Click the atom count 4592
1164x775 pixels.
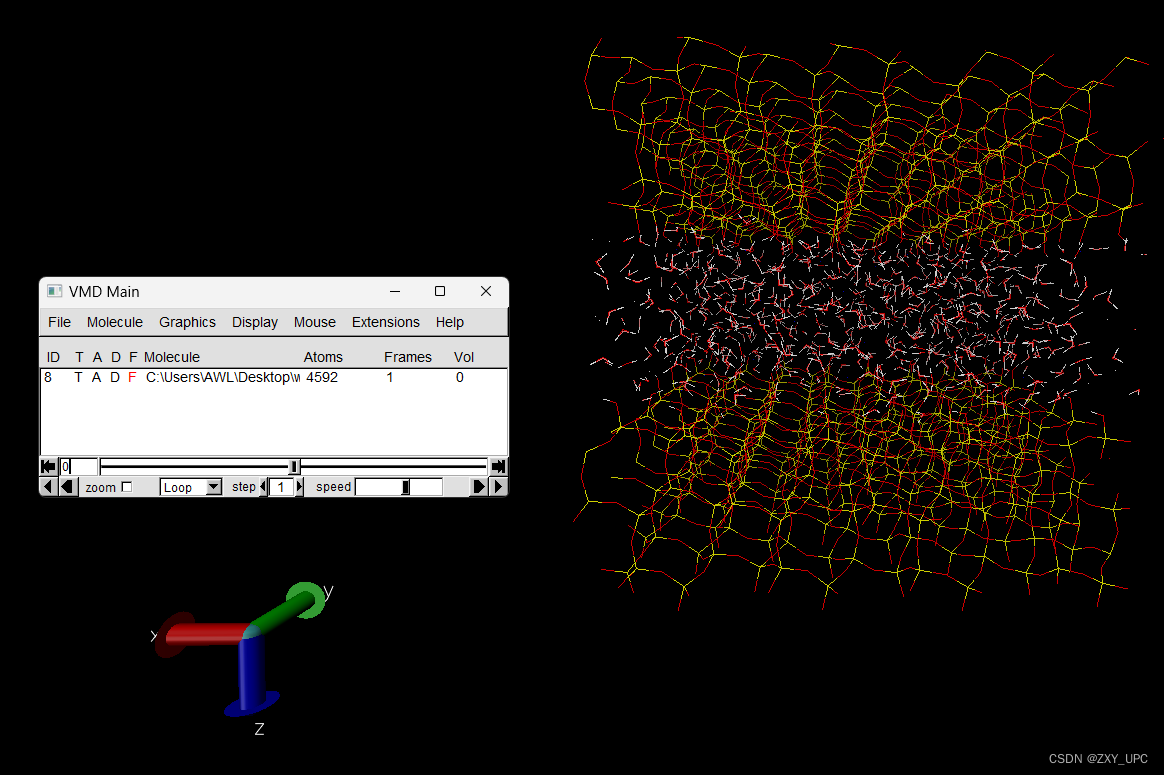[x=321, y=377]
